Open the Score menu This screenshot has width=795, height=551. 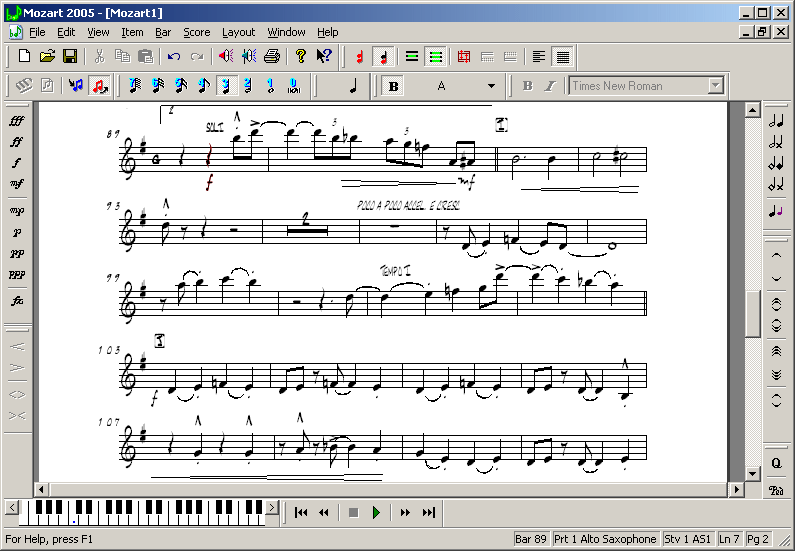point(197,32)
